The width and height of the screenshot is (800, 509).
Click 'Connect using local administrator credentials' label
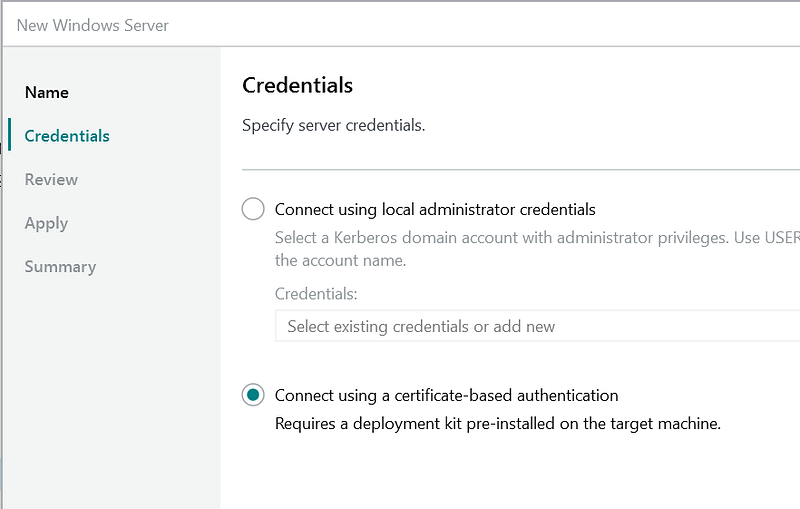[435, 210]
